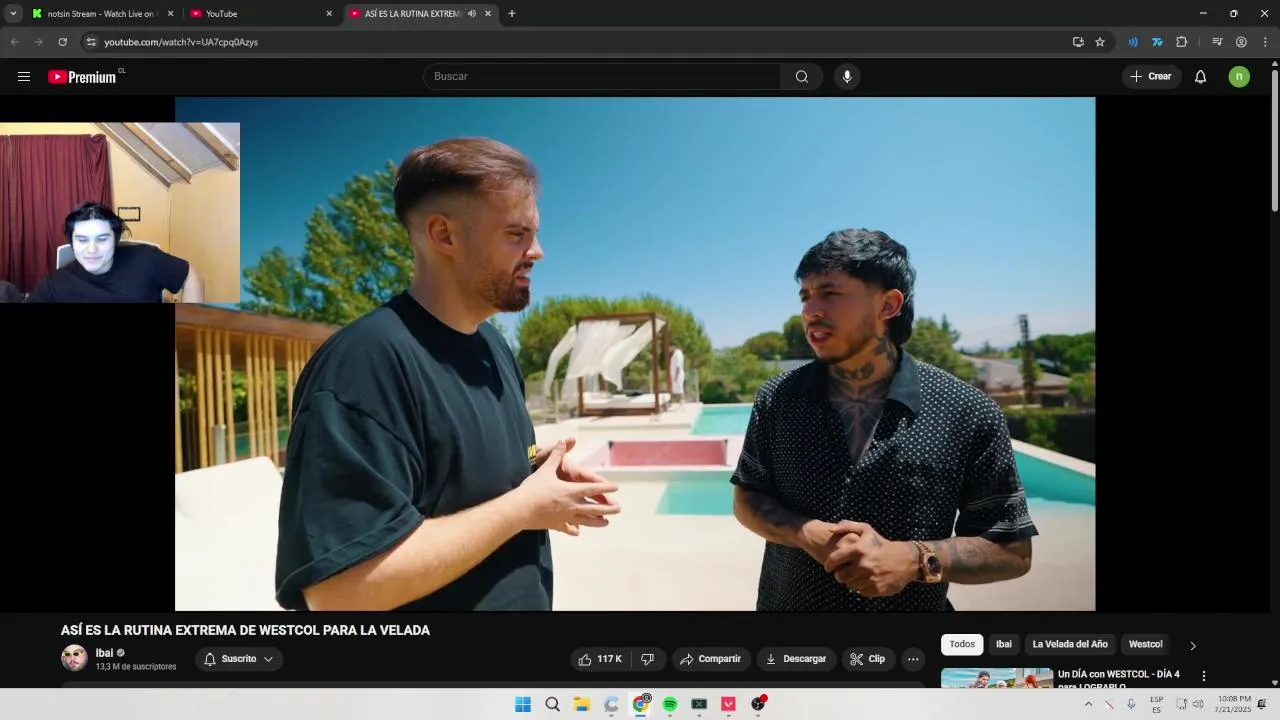1280x720 pixels.
Task: Click the youtube.com address bar URL
Action: [181, 42]
